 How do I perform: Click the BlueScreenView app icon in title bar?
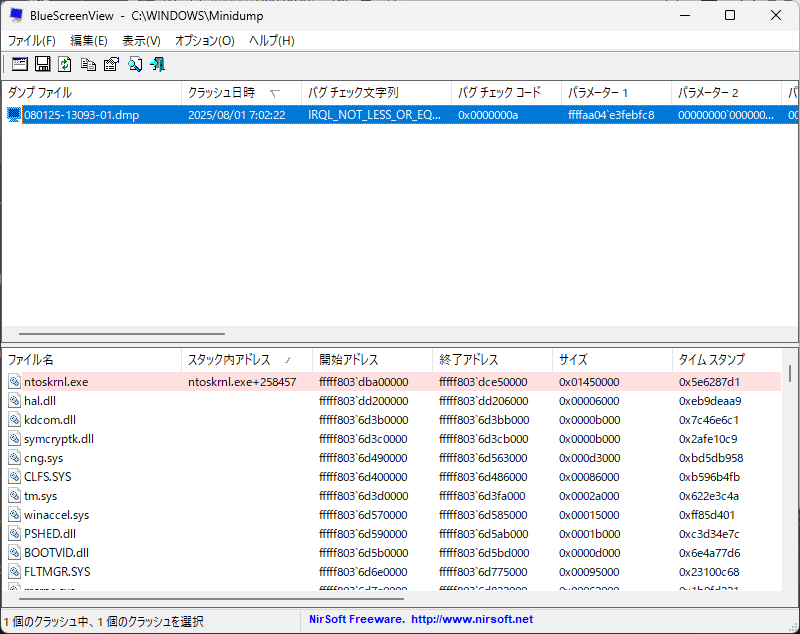pos(16,15)
